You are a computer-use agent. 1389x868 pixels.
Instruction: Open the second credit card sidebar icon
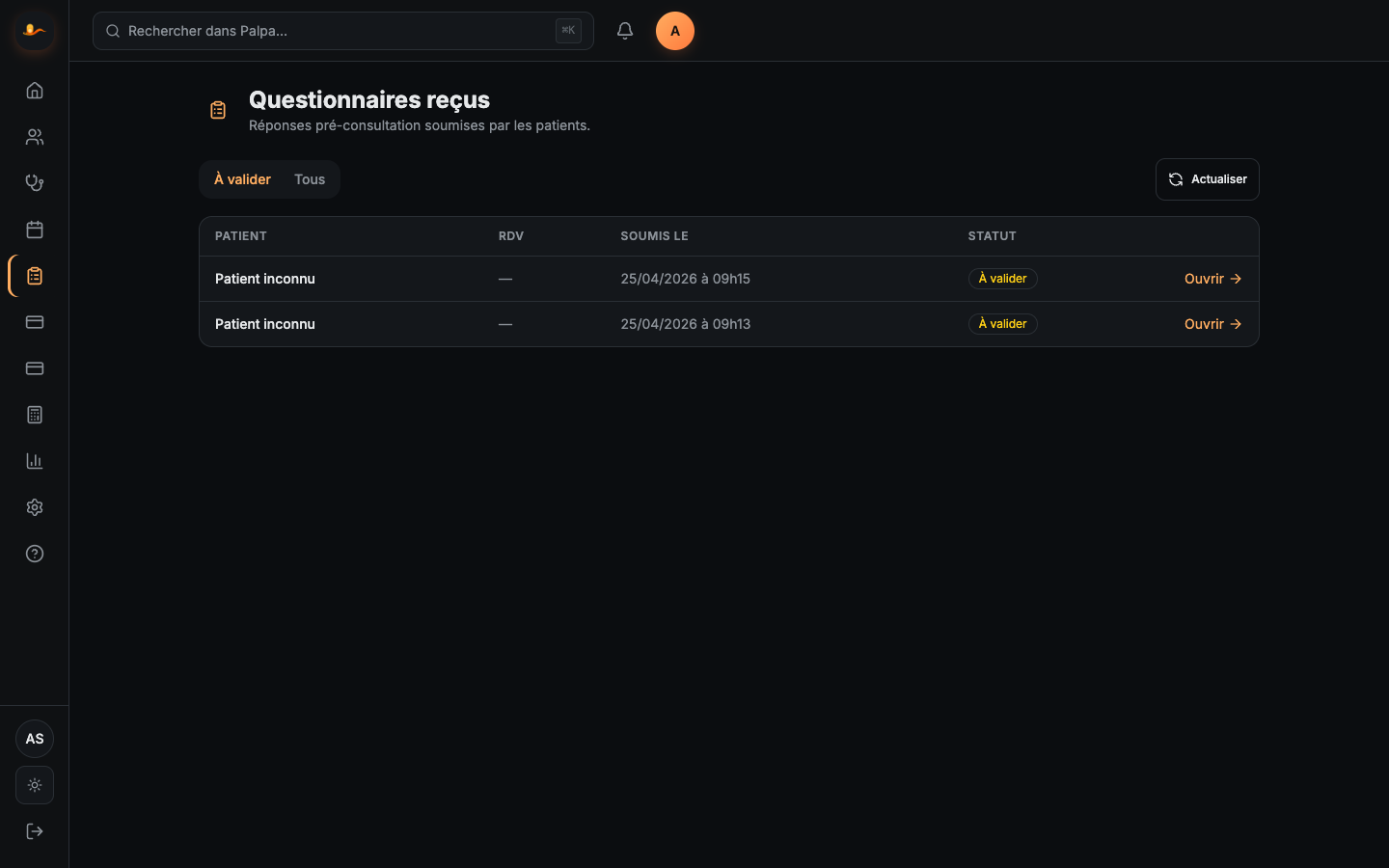pyautogui.click(x=35, y=368)
